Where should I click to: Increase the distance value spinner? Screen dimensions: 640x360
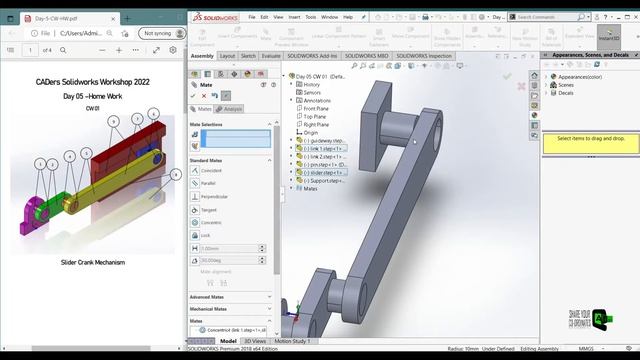click(x=262, y=247)
